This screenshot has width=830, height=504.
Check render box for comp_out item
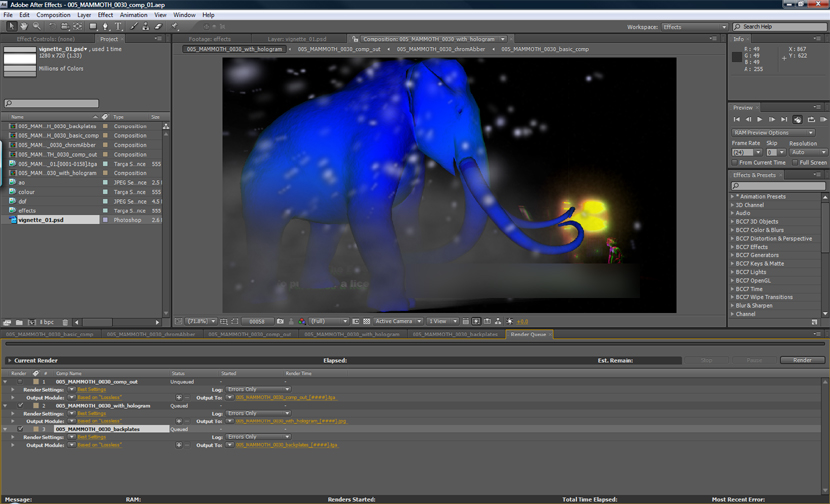20,381
